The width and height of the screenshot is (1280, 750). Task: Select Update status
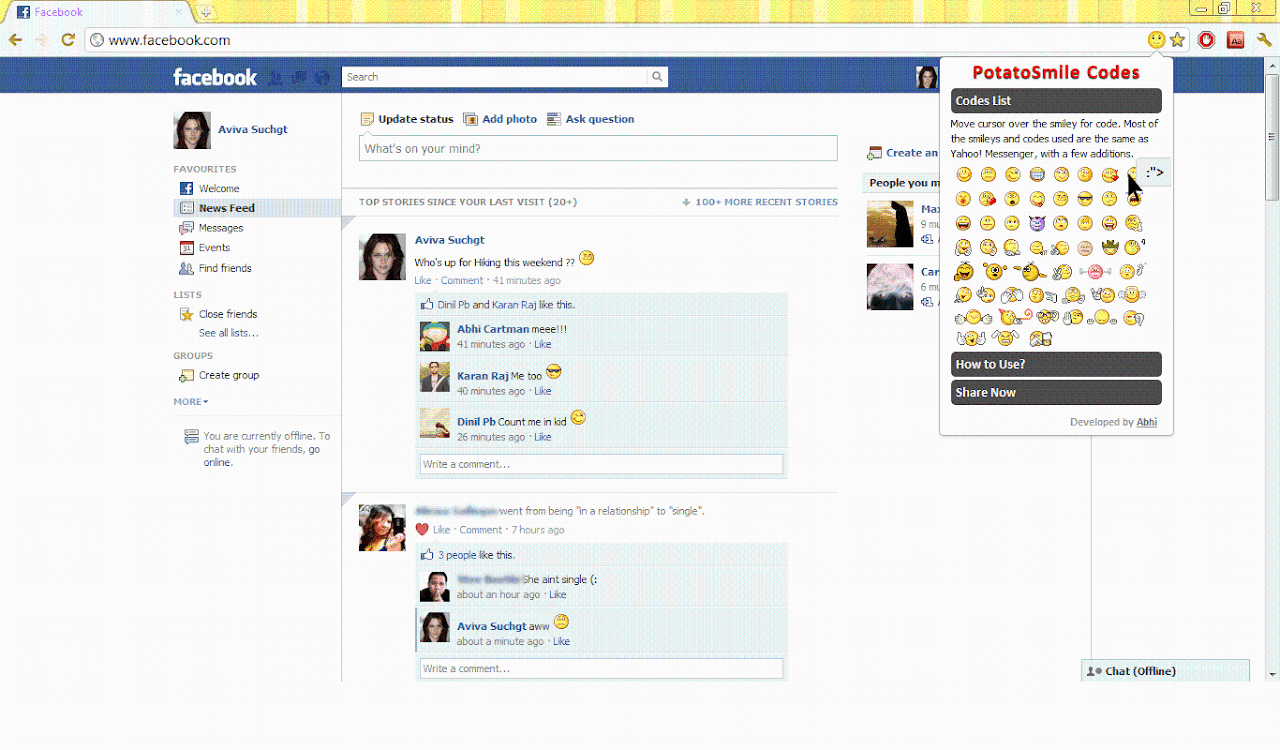[406, 119]
